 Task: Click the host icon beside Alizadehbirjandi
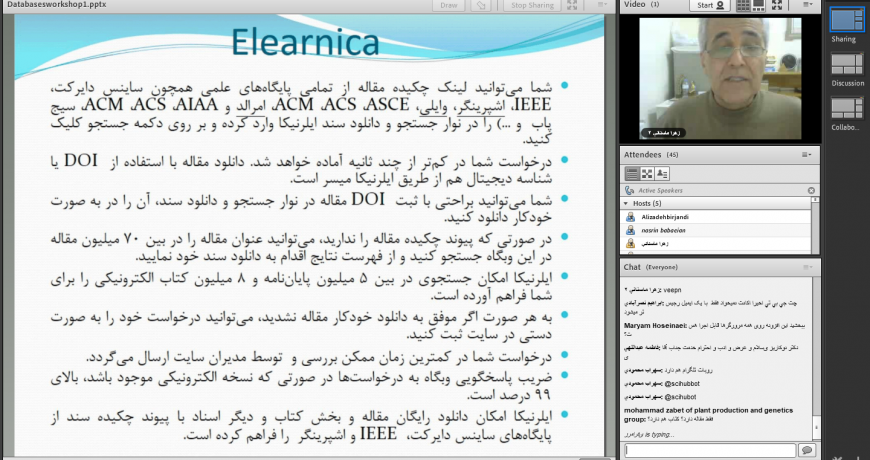[630, 217]
